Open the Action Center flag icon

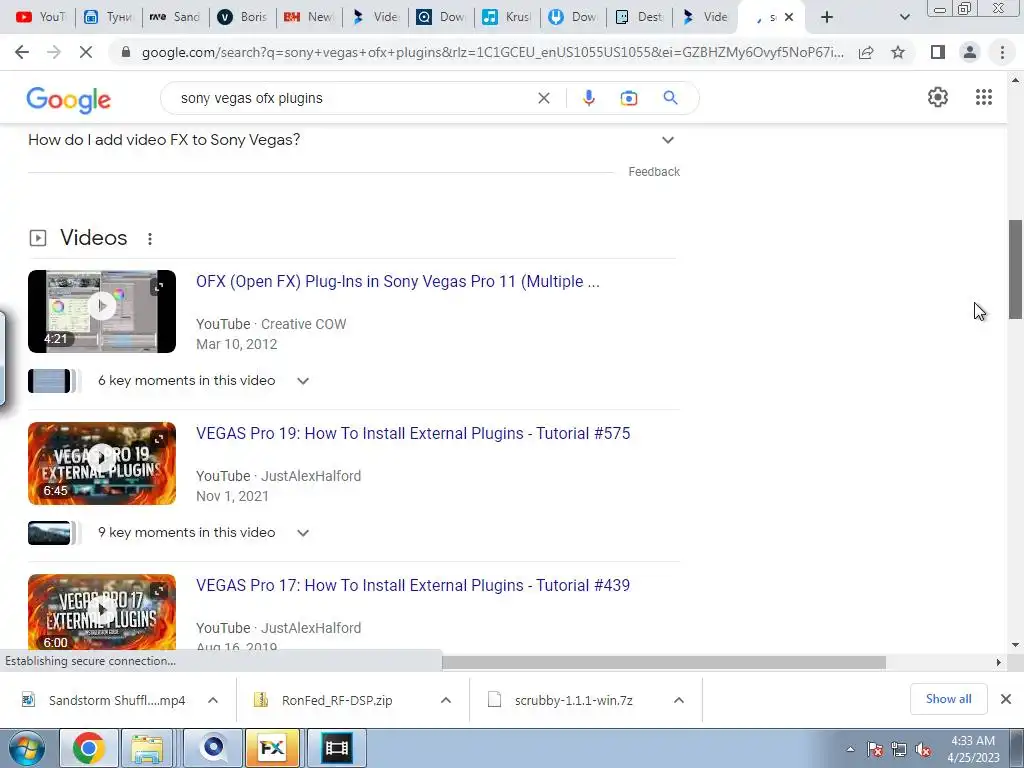pyautogui.click(x=875, y=749)
